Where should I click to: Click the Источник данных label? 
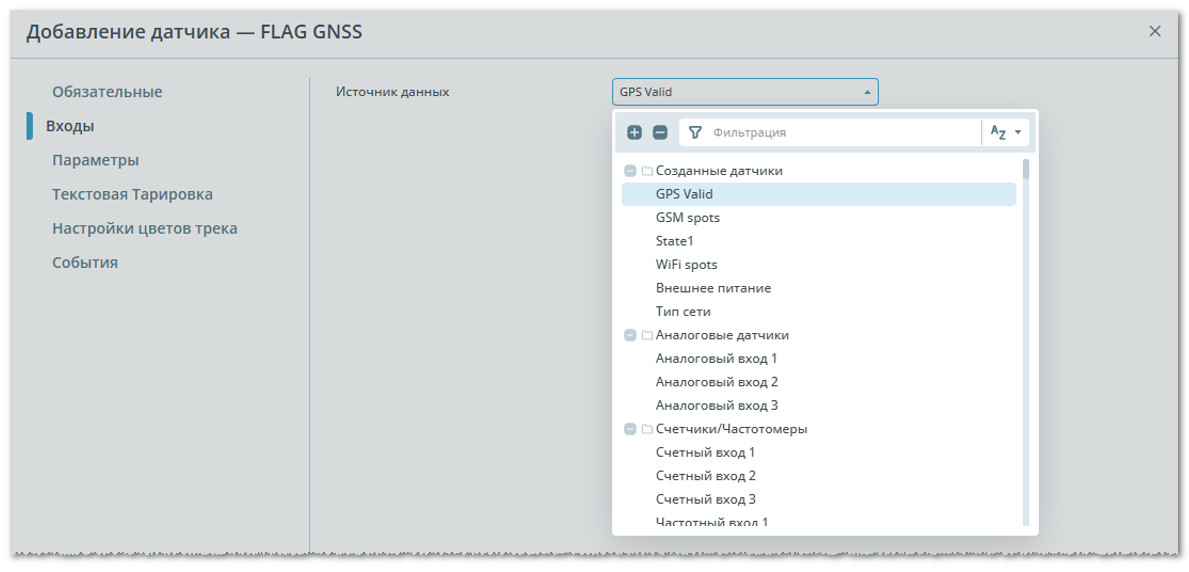click(393, 92)
